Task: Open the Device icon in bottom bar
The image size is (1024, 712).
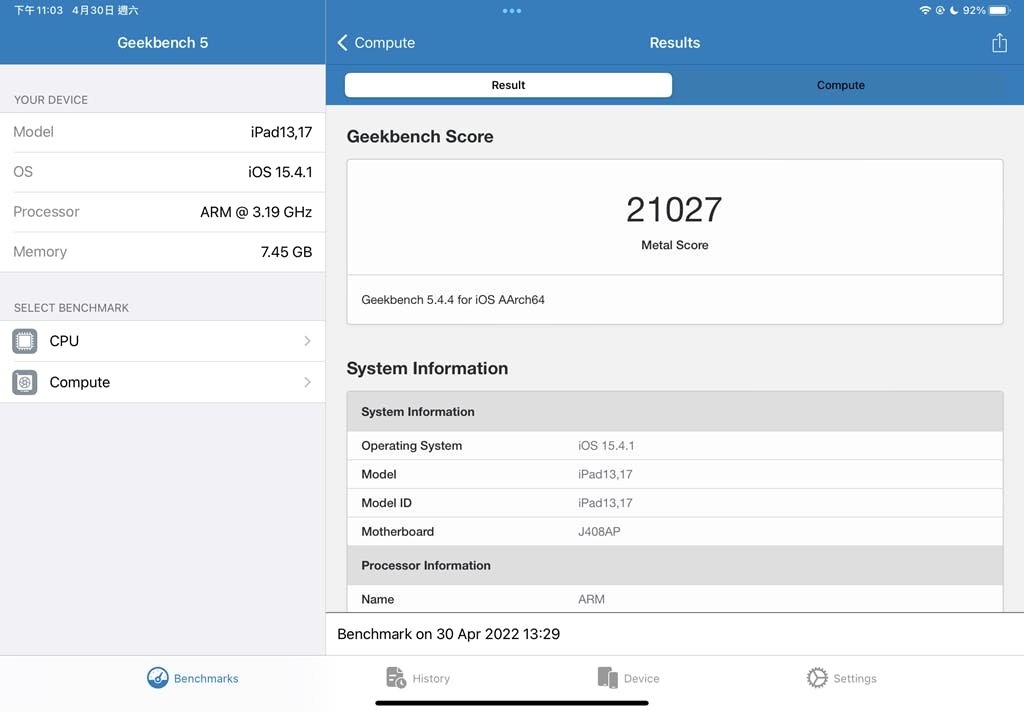Action: [x=607, y=678]
